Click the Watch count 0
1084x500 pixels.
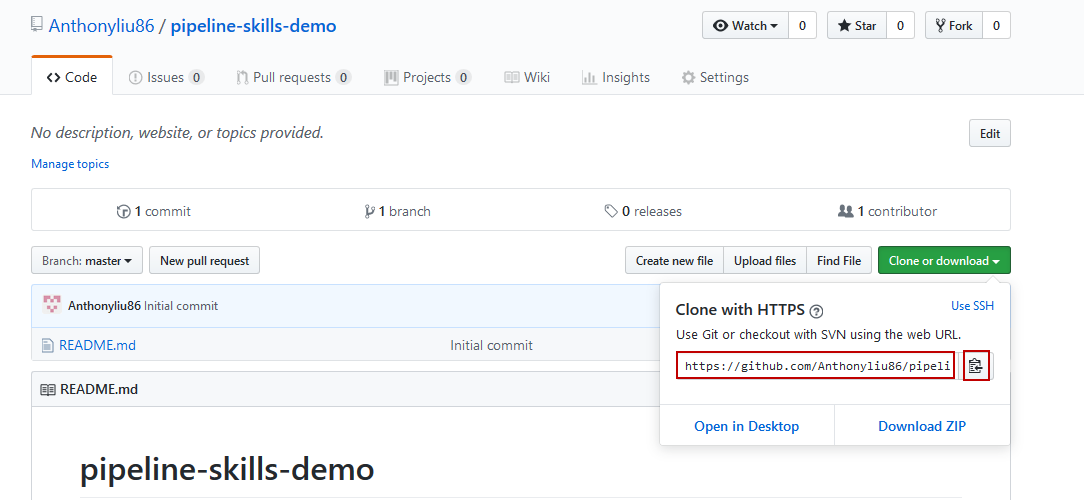[802, 26]
